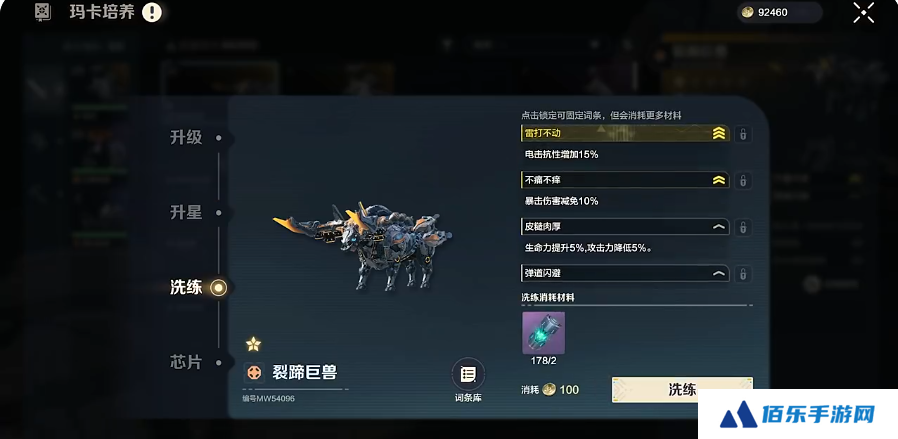Click the star rank icon above 裂蹄巨兽
The width and height of the screenshot is (898, 439).
[253, 344]
